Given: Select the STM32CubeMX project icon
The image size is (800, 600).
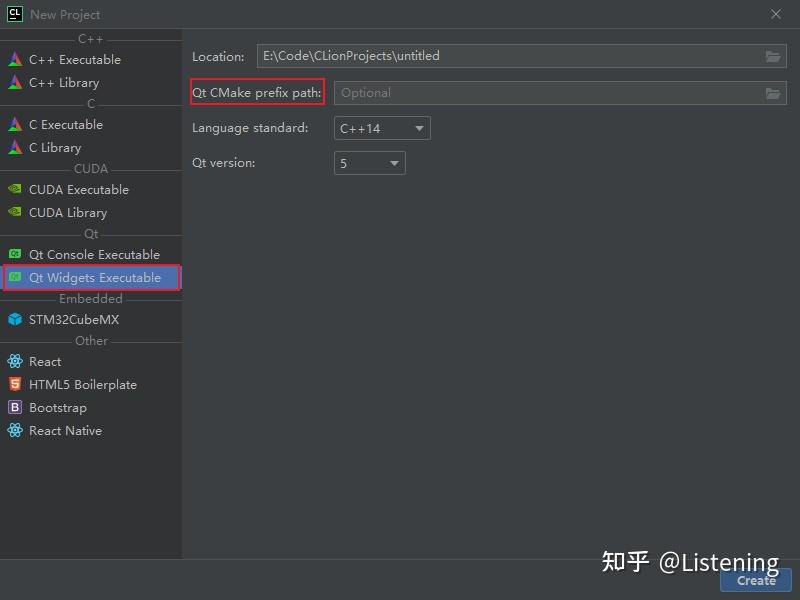Looking at the screenshot, I should pos(17,321).
